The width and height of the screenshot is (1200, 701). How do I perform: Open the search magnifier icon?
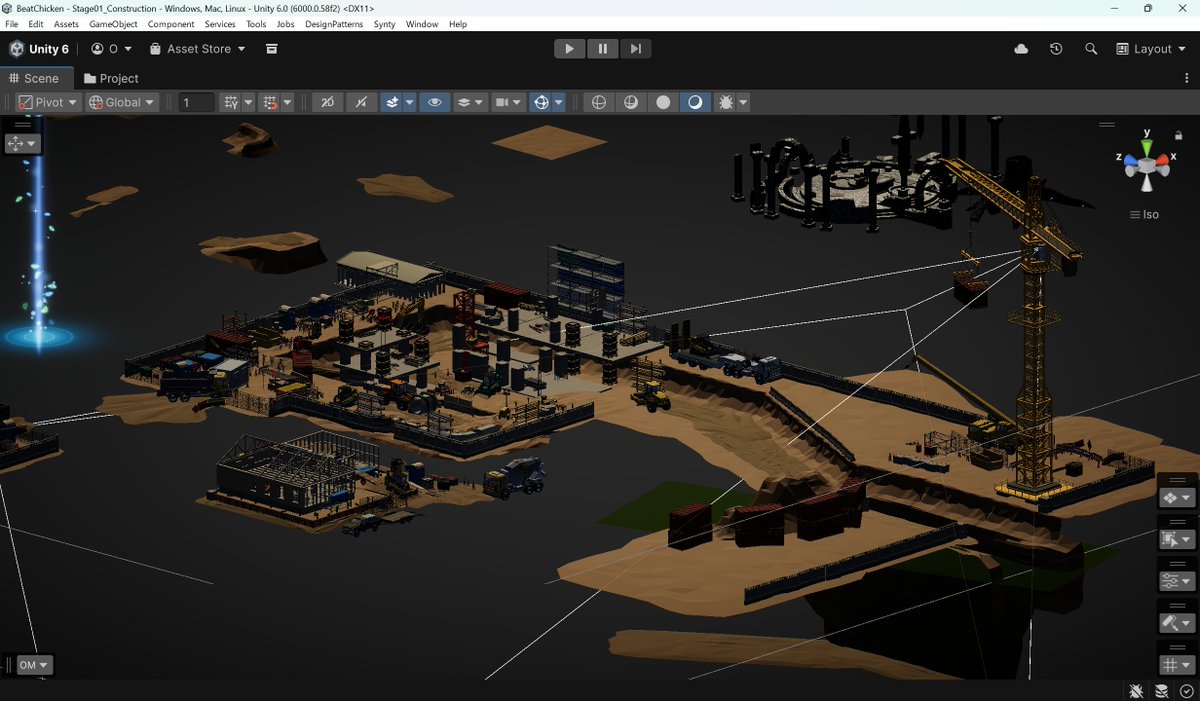click(1091, 49)
